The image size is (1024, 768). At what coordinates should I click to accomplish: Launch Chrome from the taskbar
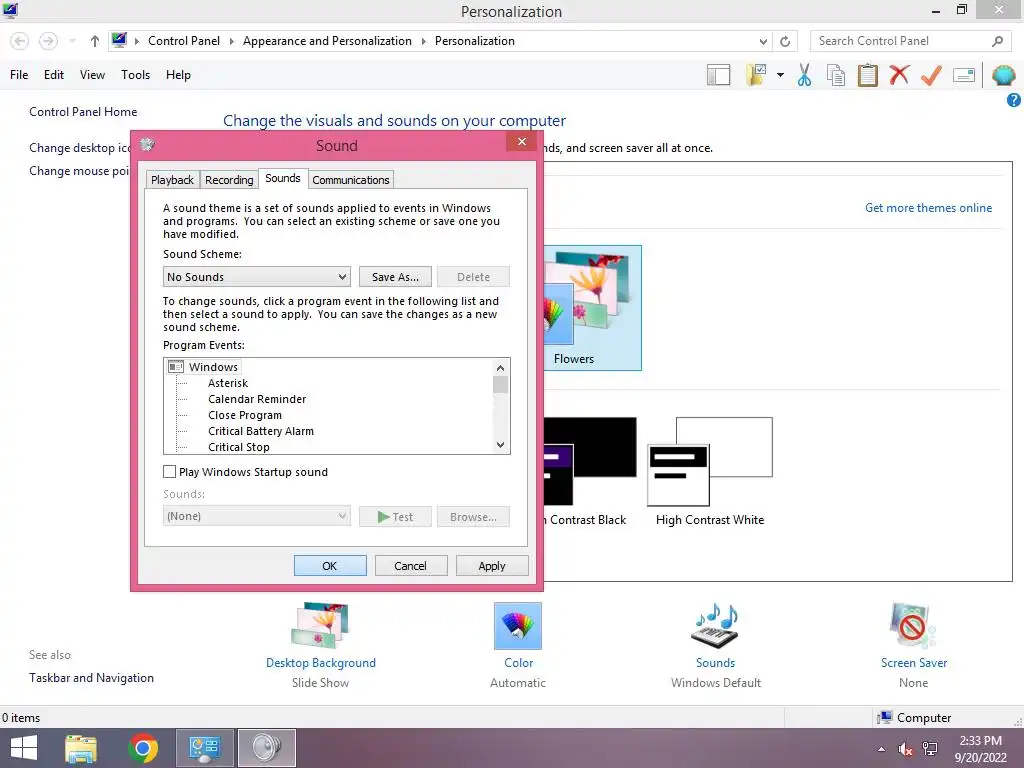click(x=143, y=748)
